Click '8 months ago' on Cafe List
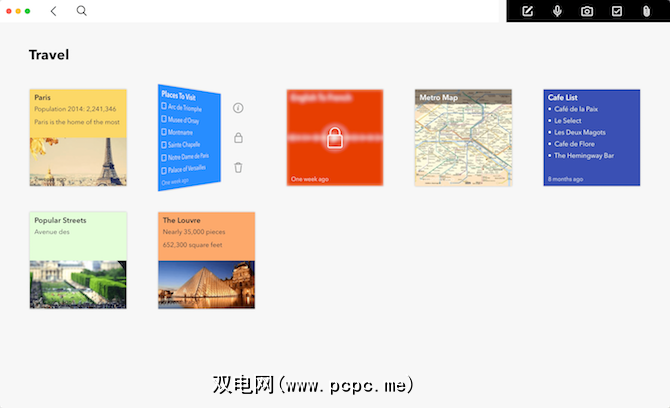 coord(565,179)
